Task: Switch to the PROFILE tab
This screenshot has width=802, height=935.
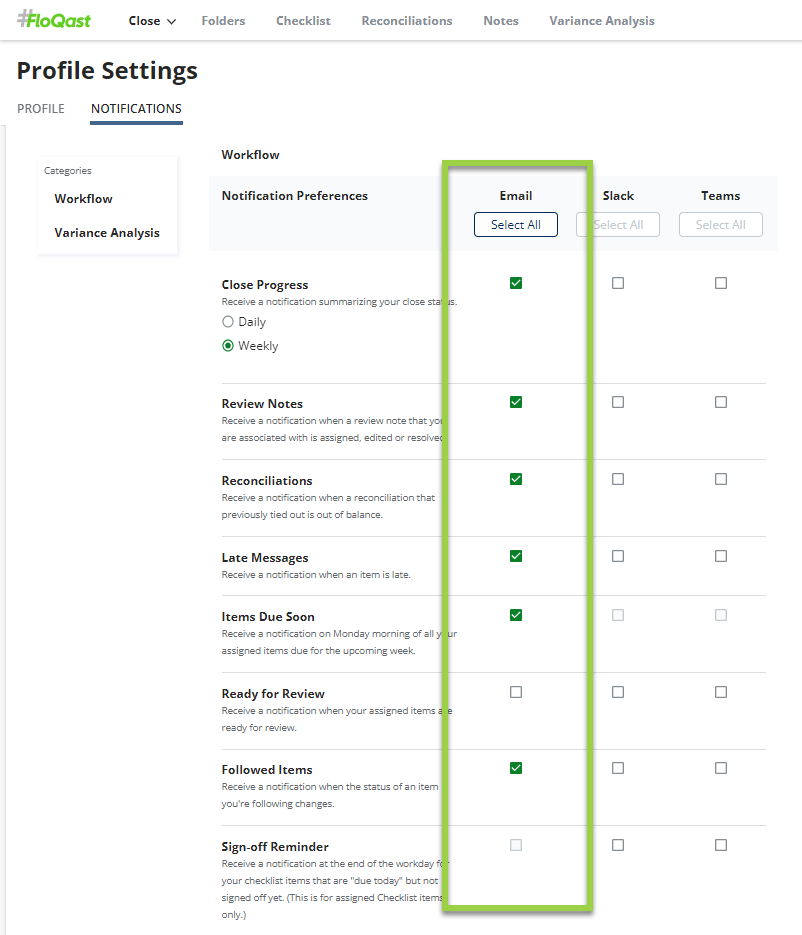Action: coord(41,109)
